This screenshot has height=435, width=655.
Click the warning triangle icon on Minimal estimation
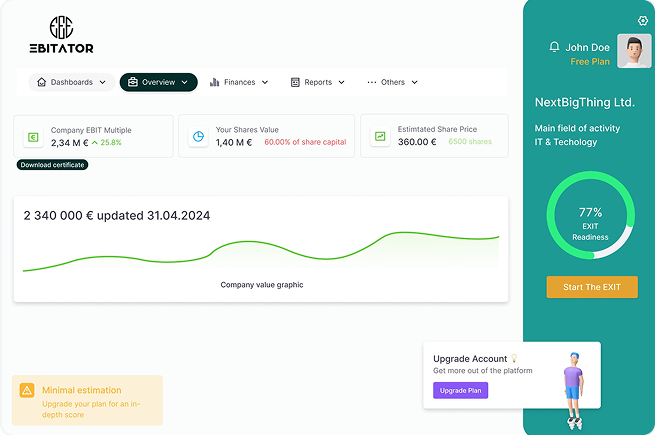pos(27,391)
